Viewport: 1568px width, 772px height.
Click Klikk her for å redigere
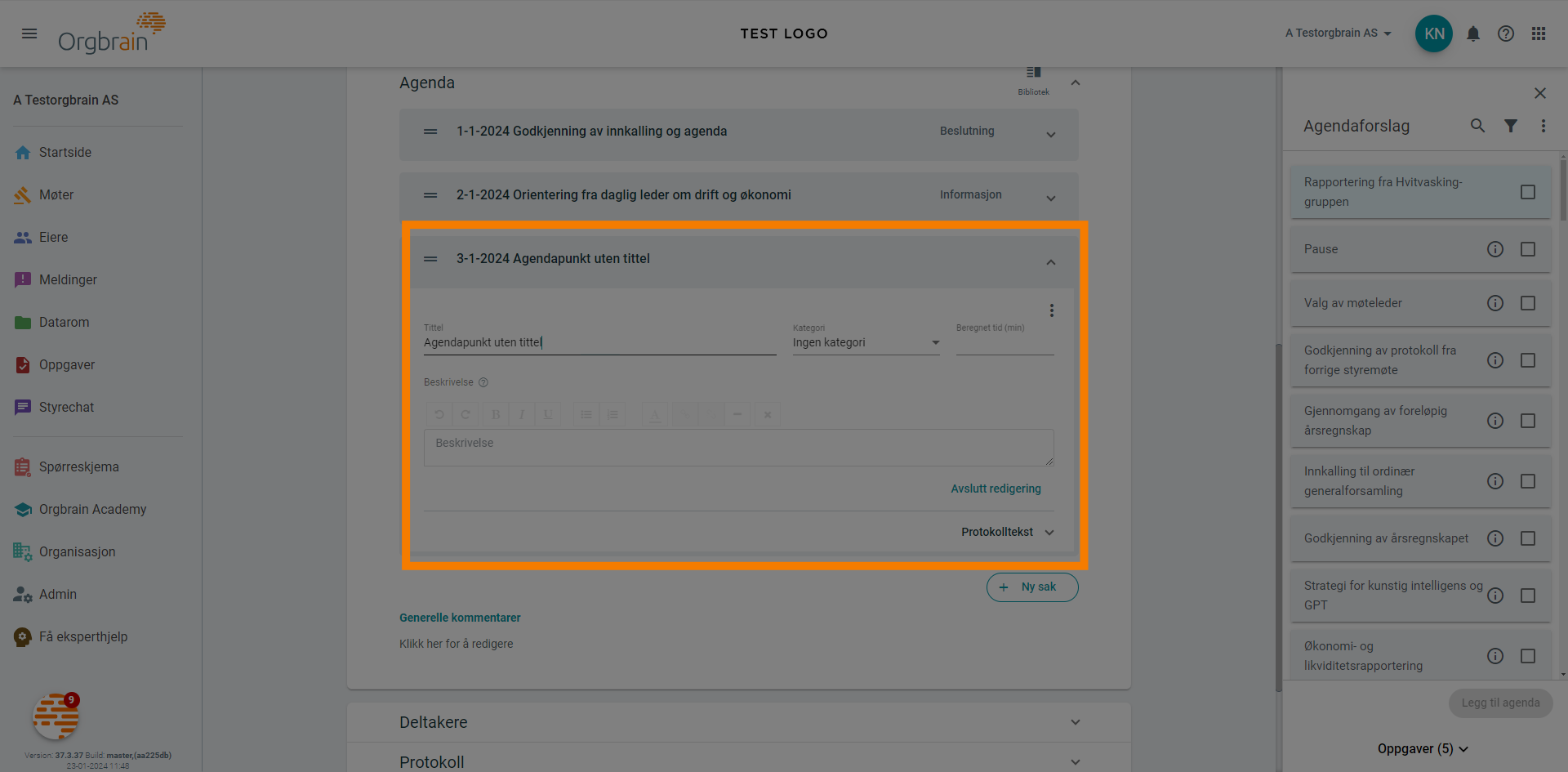(457, 644)
